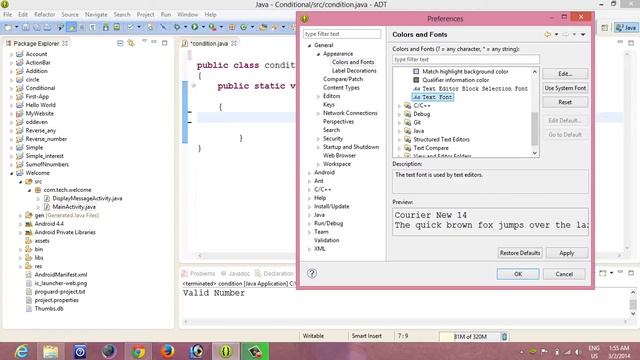Select Label Decorations in preferences tree

[354, 71]
